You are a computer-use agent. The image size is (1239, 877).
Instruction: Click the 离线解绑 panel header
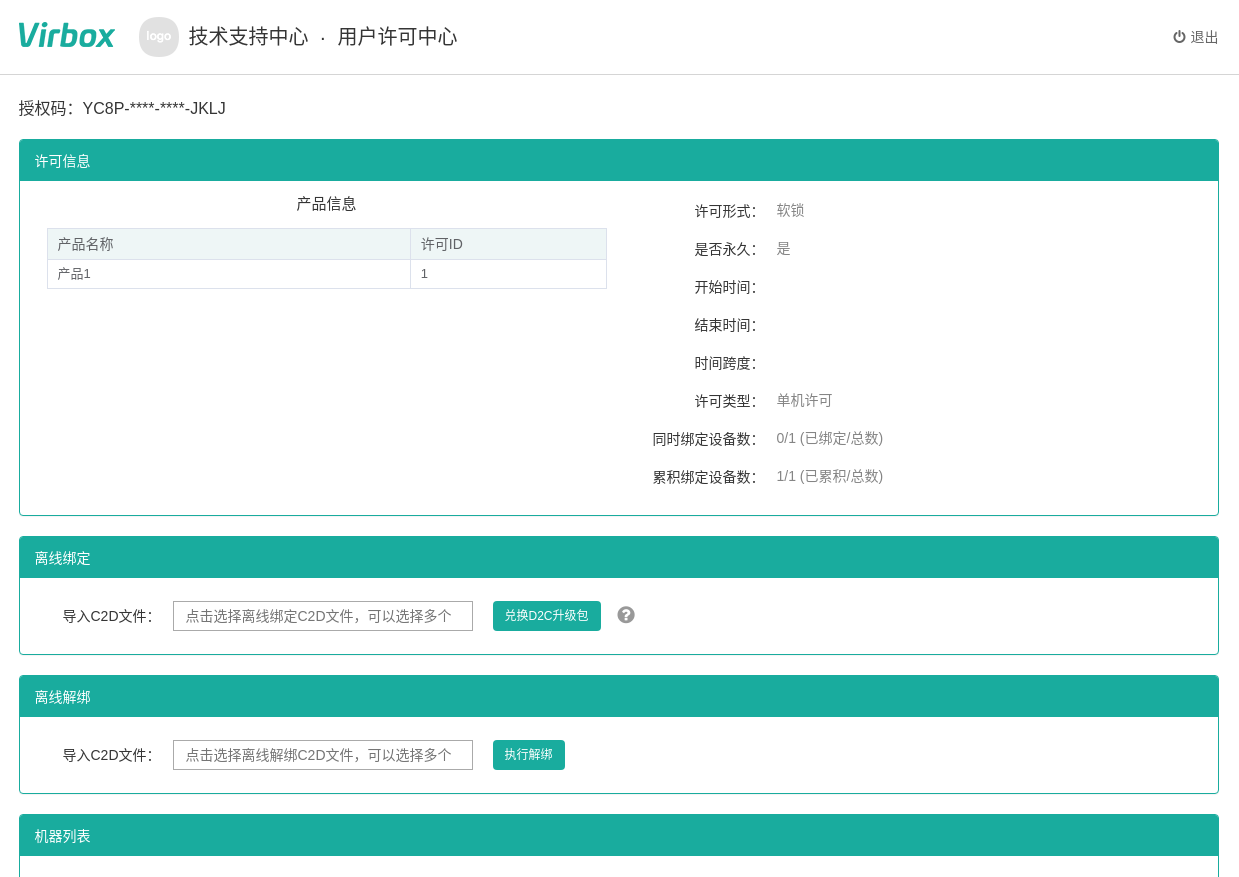point(619,697)
